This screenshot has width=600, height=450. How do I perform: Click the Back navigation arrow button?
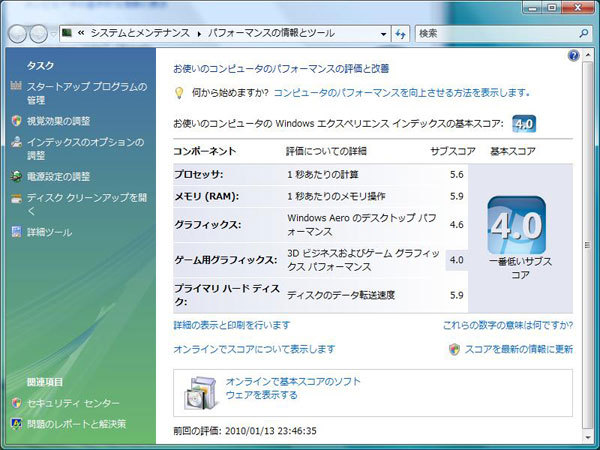[17, 34]
